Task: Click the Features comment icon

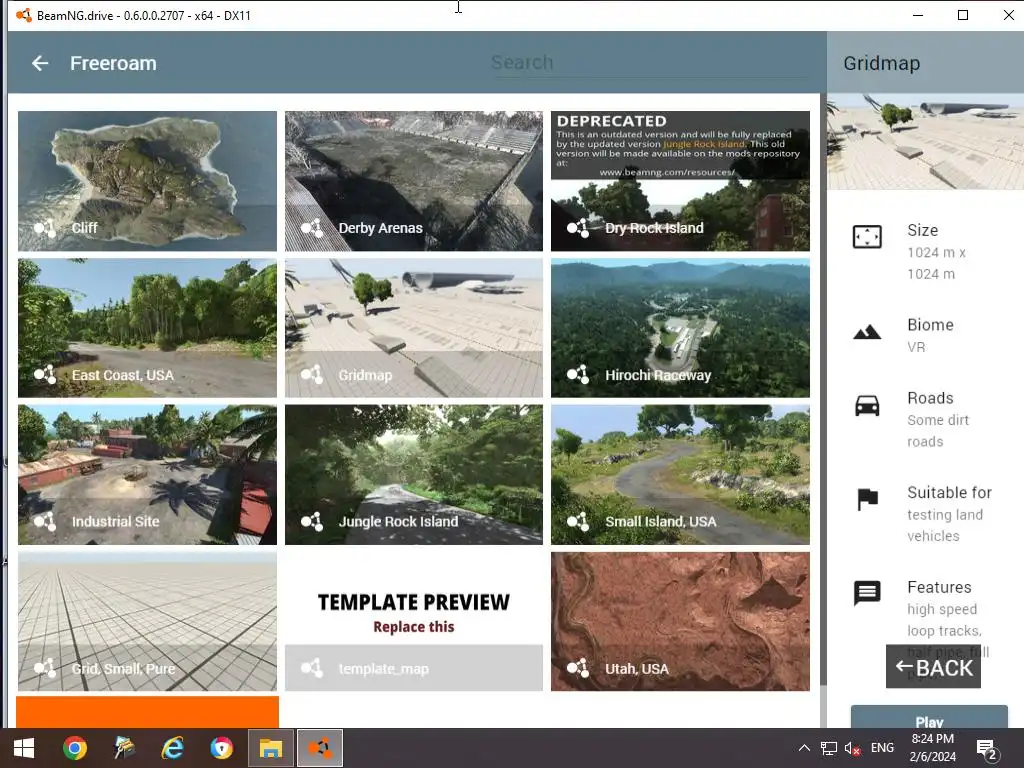Action: [x=867, y=593]
